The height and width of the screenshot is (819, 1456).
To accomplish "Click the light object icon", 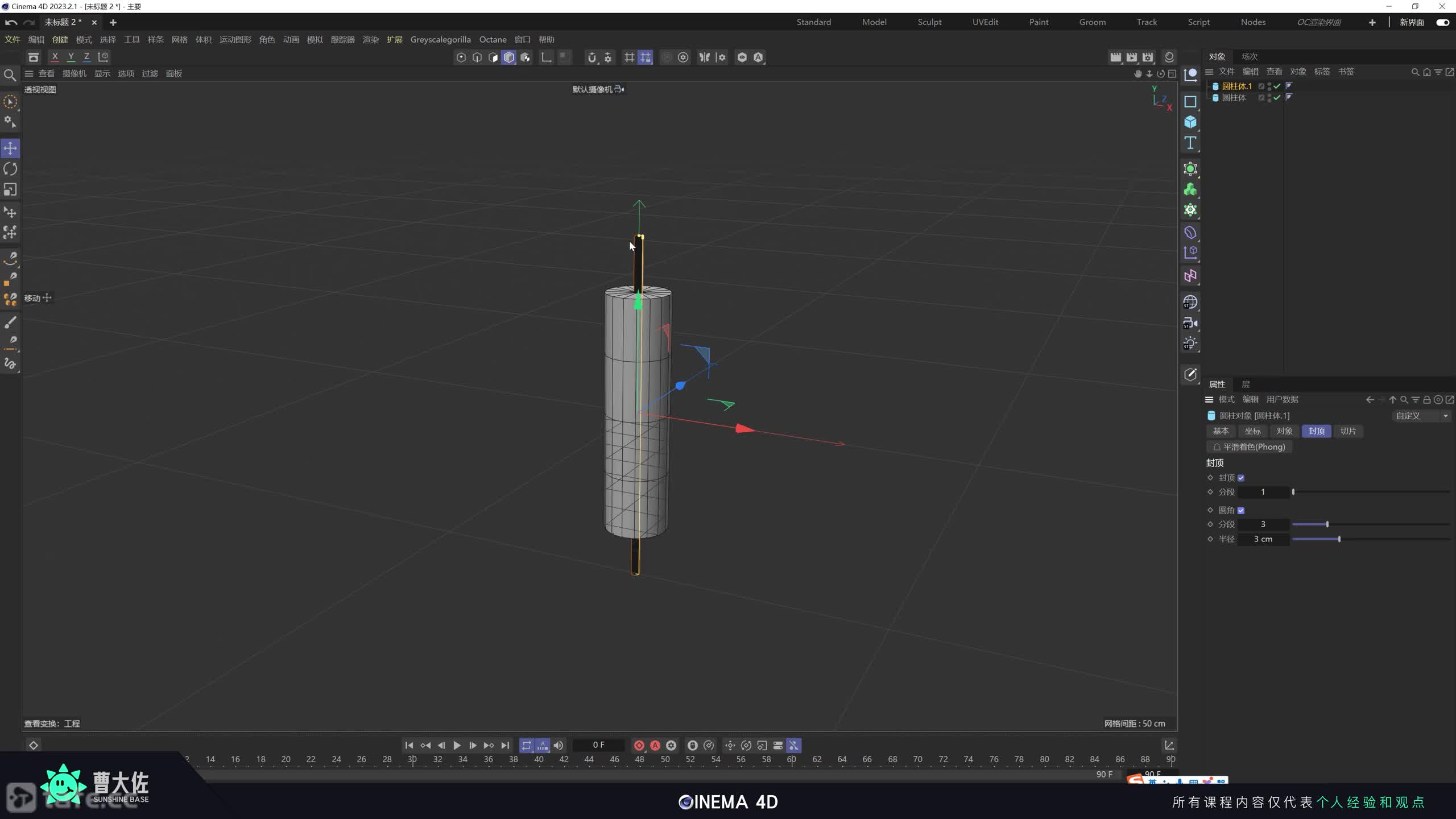I will click(x=1190, y=344).
